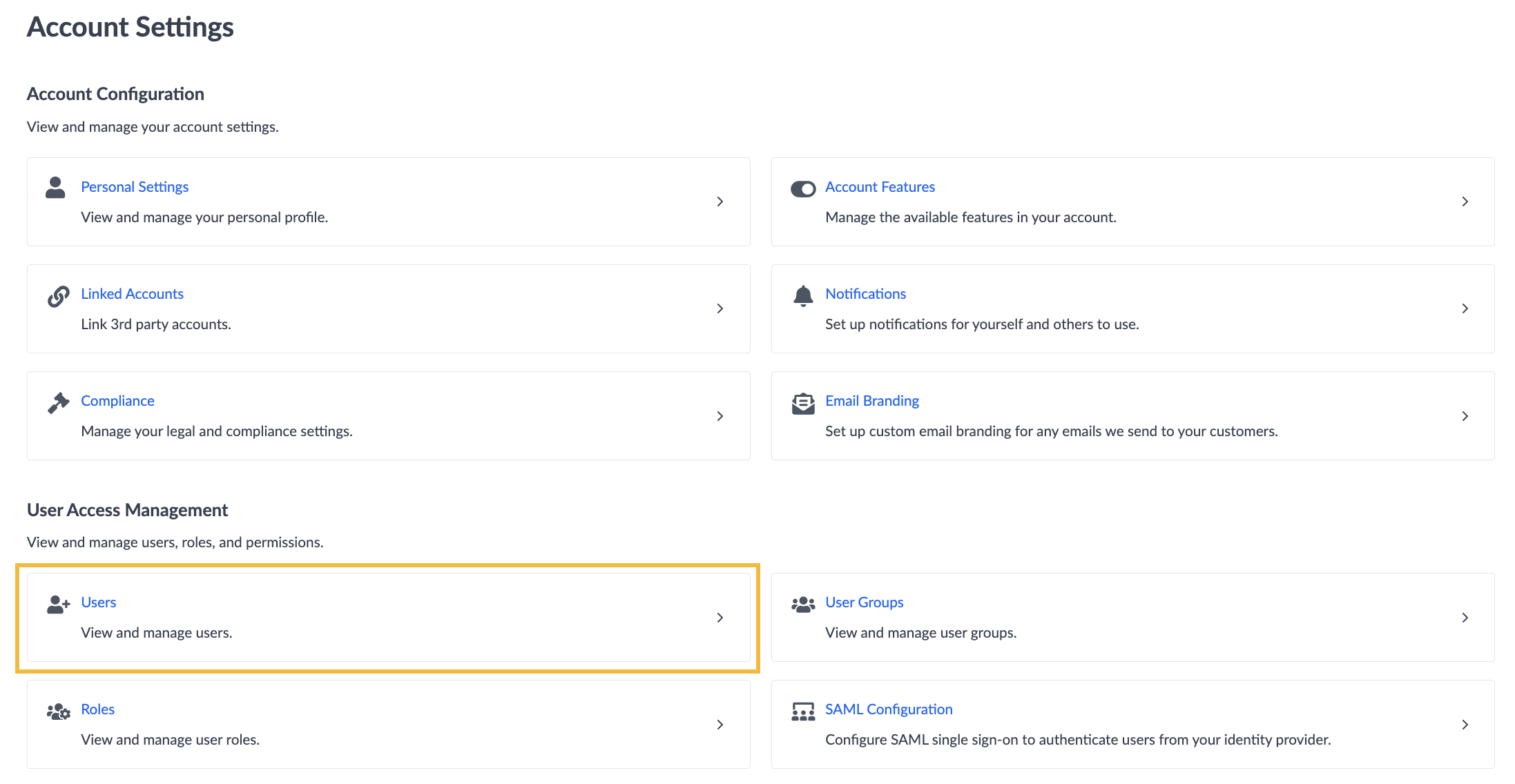Viewport: 1515px width, 784px height.
Task: Open Notifications via its chevron arrow
Action: click(1465, 308)
